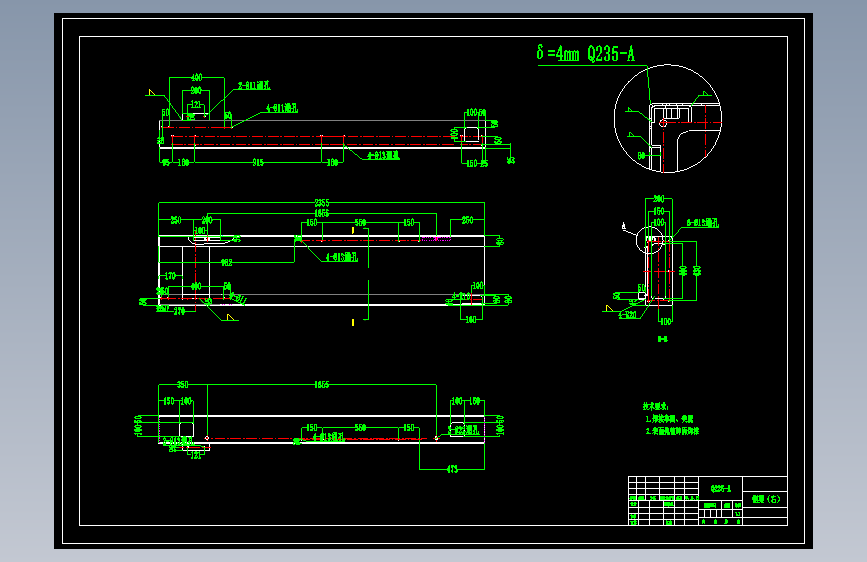The image size is (867, 562).
Task: Select the 4-Φ13 hole callout in top view
Action: tap(383, 155)
